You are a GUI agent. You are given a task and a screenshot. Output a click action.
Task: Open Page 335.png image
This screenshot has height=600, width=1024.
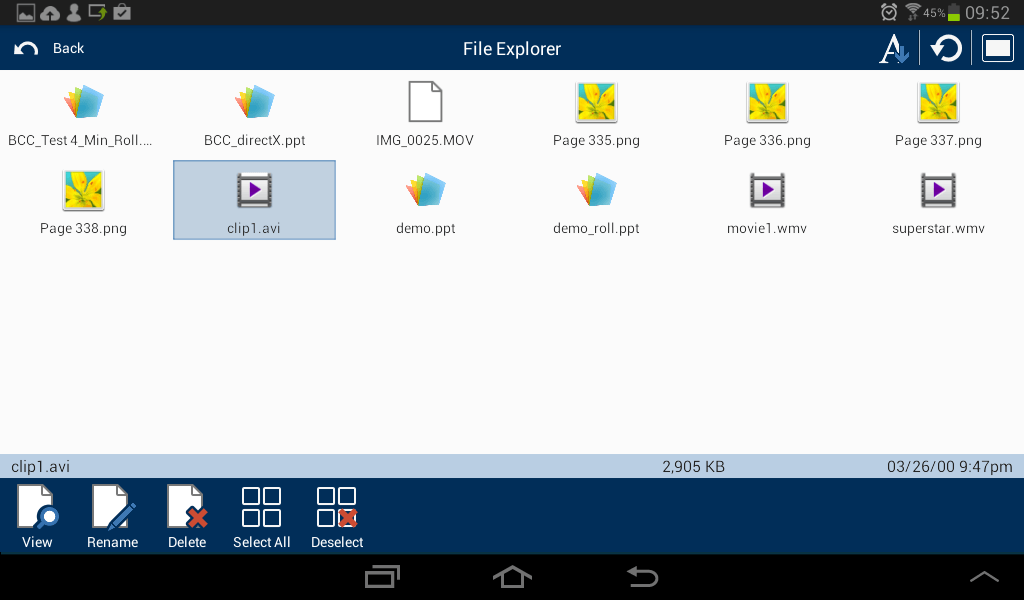[596, 113]
